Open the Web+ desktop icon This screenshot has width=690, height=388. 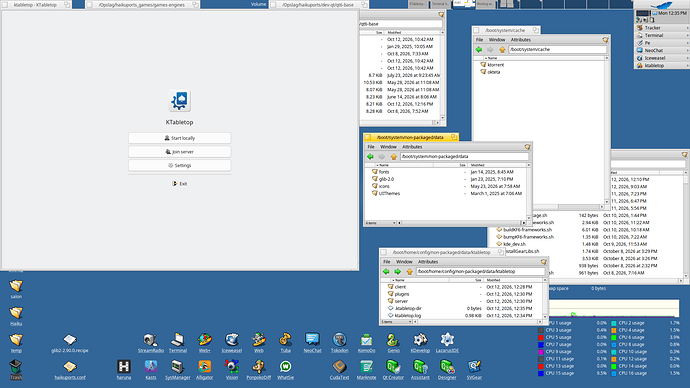tap(205, 343)
